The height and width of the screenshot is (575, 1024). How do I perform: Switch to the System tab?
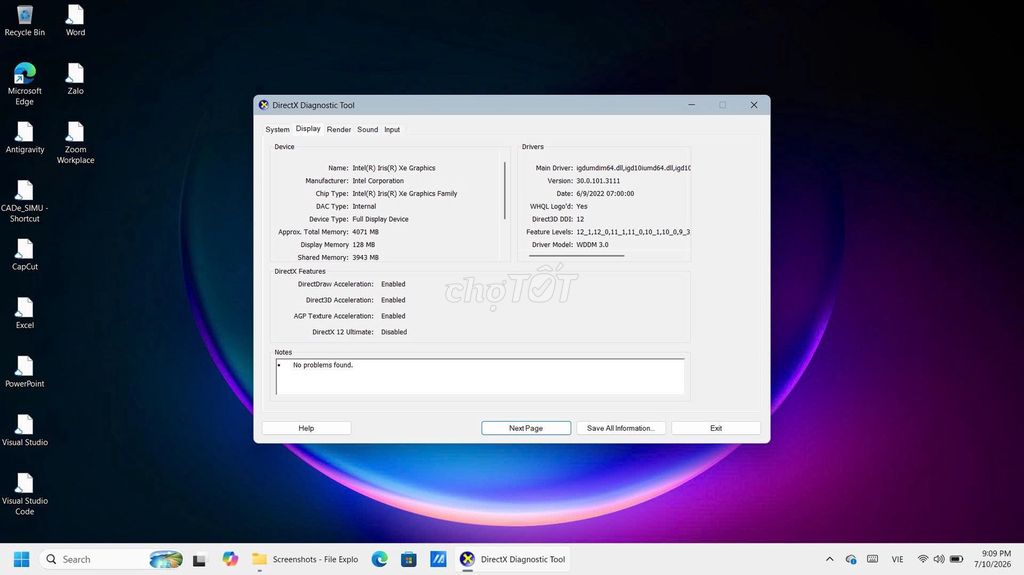[x=277, y=129]
